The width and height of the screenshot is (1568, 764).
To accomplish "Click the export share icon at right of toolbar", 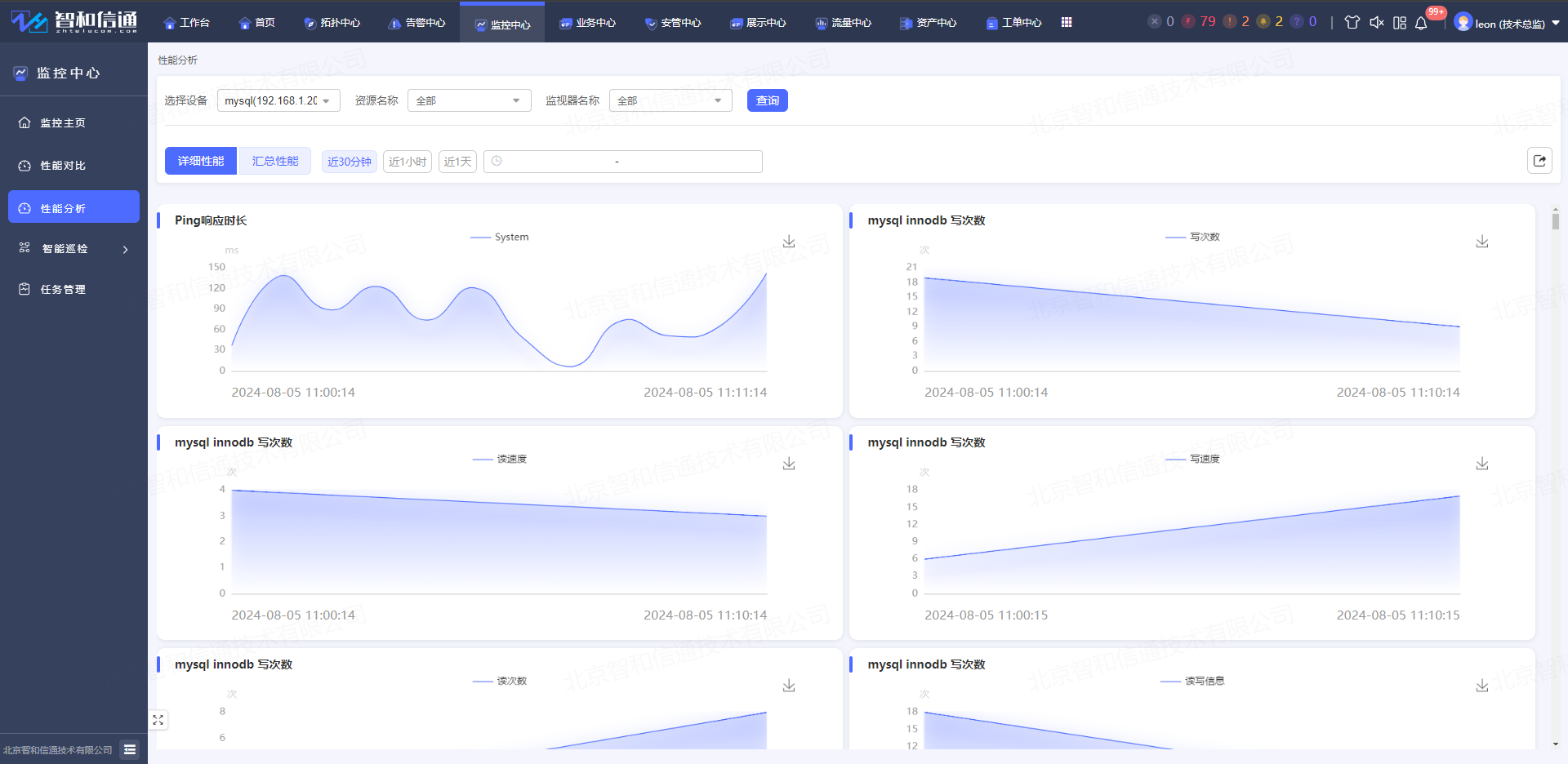I will coord(1539,161).
